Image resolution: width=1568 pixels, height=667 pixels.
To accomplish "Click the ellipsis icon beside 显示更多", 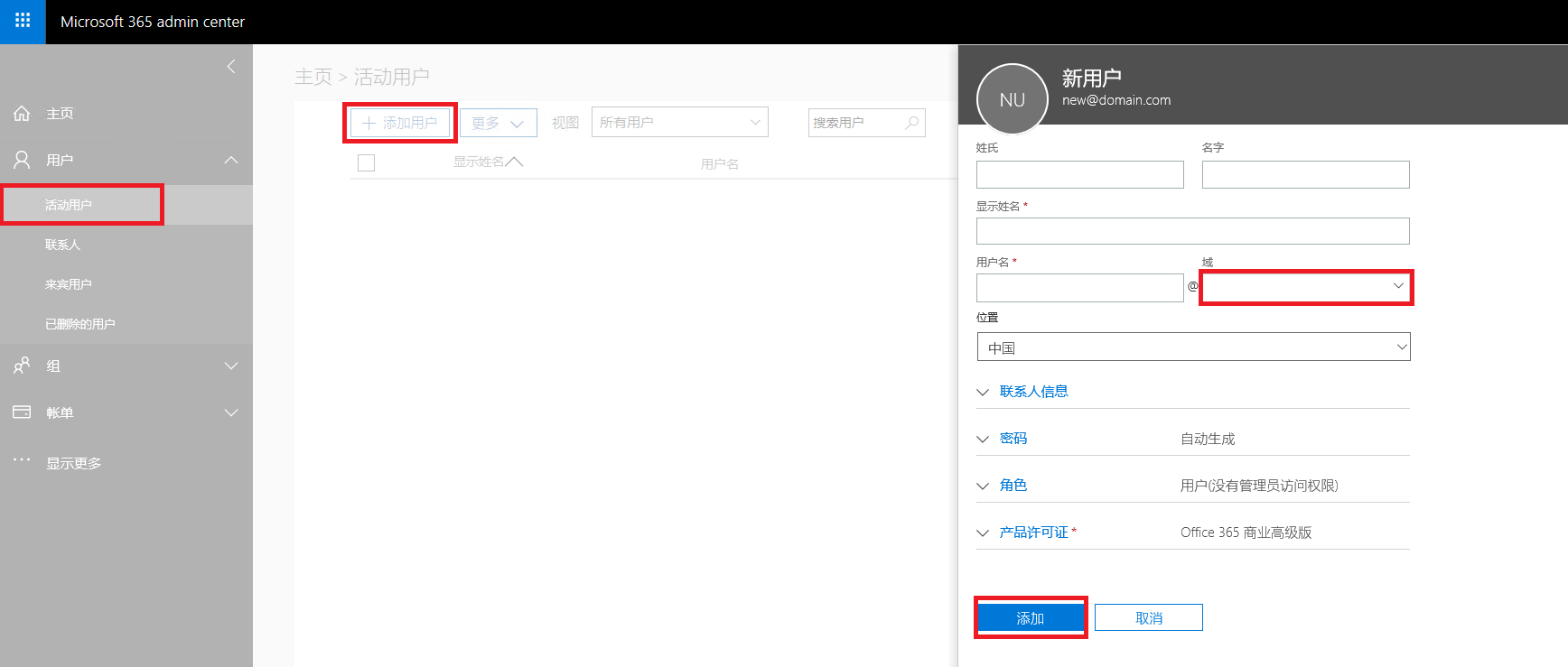I will point(23,459).
